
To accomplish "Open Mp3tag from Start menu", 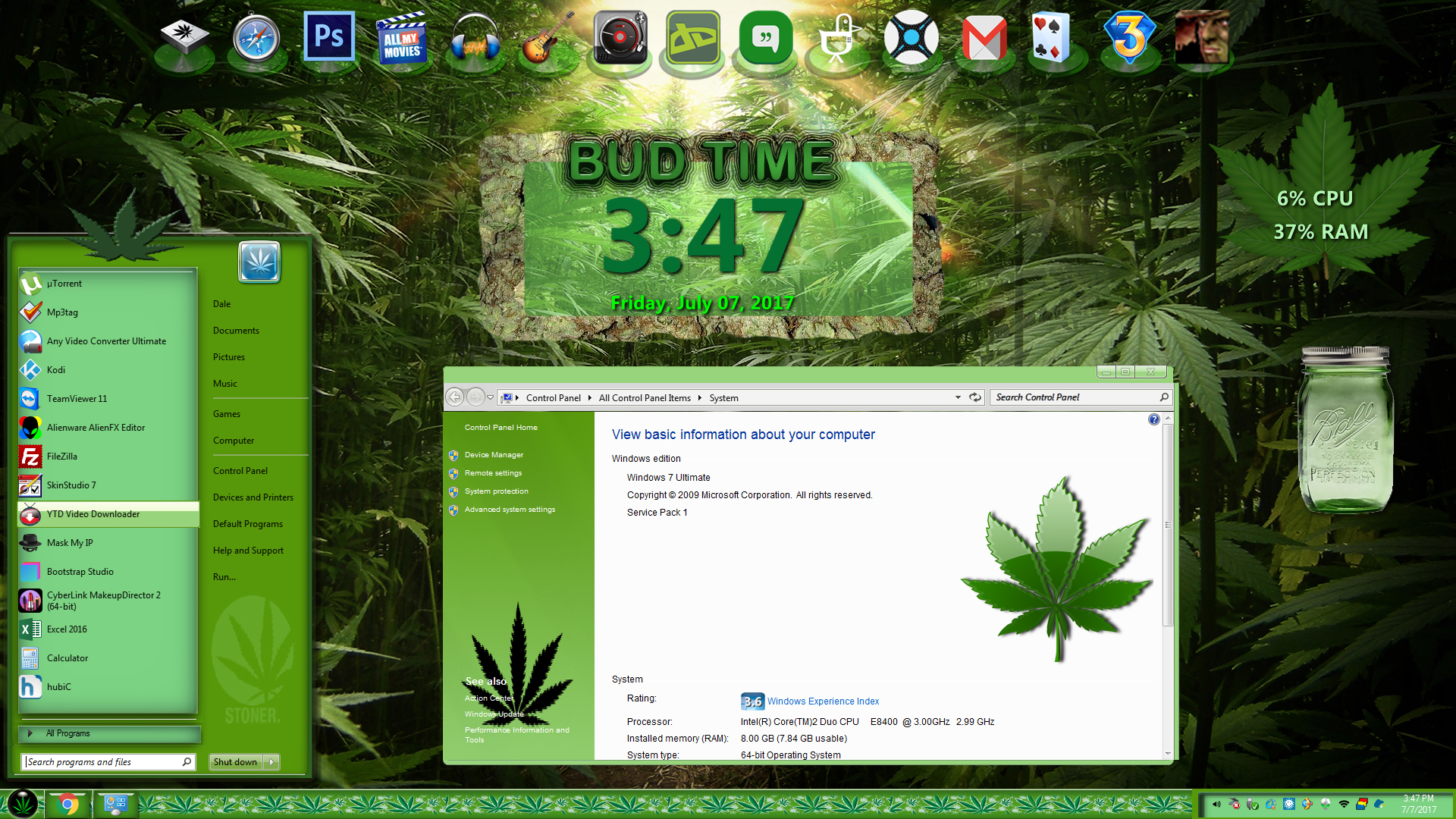I will (x=108, y=312).
